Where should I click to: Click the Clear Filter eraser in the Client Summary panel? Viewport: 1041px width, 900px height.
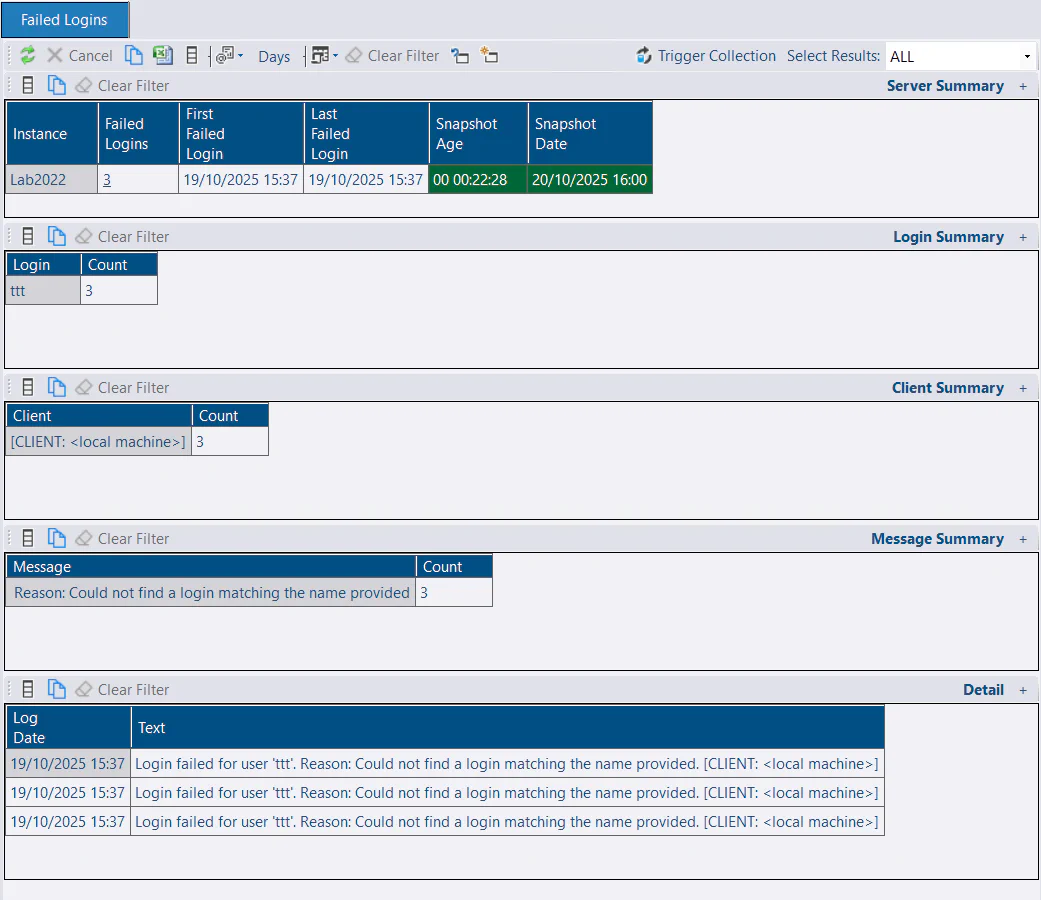[83, 387]
